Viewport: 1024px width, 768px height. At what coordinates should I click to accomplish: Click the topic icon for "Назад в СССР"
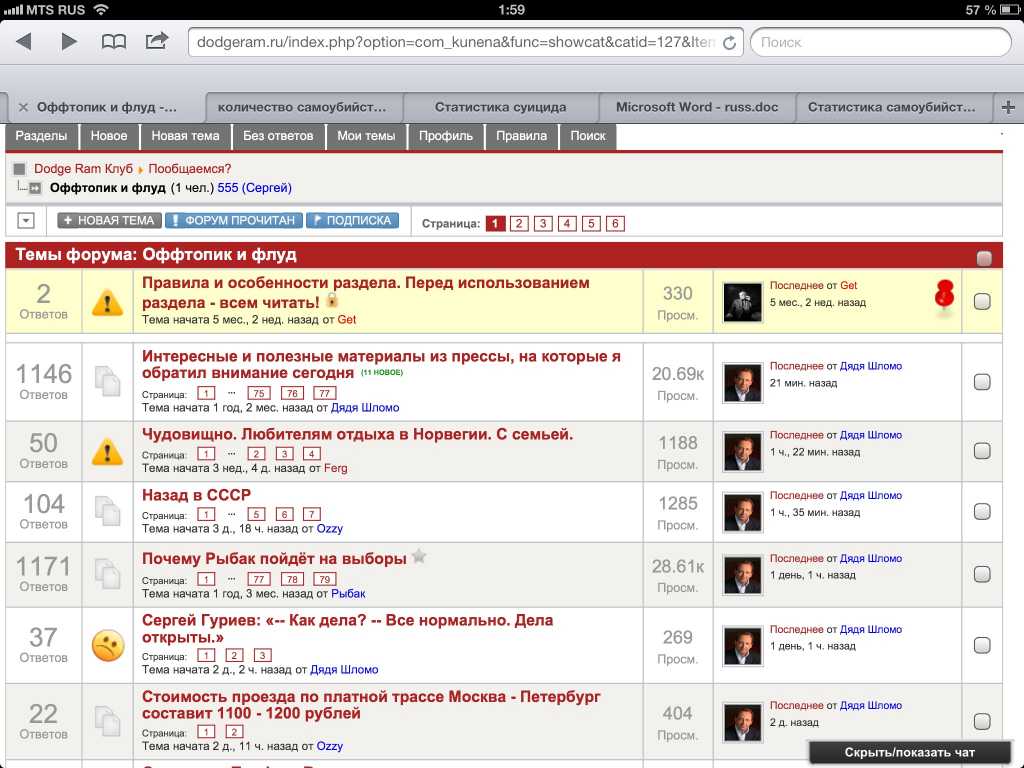tap(108, 511)
